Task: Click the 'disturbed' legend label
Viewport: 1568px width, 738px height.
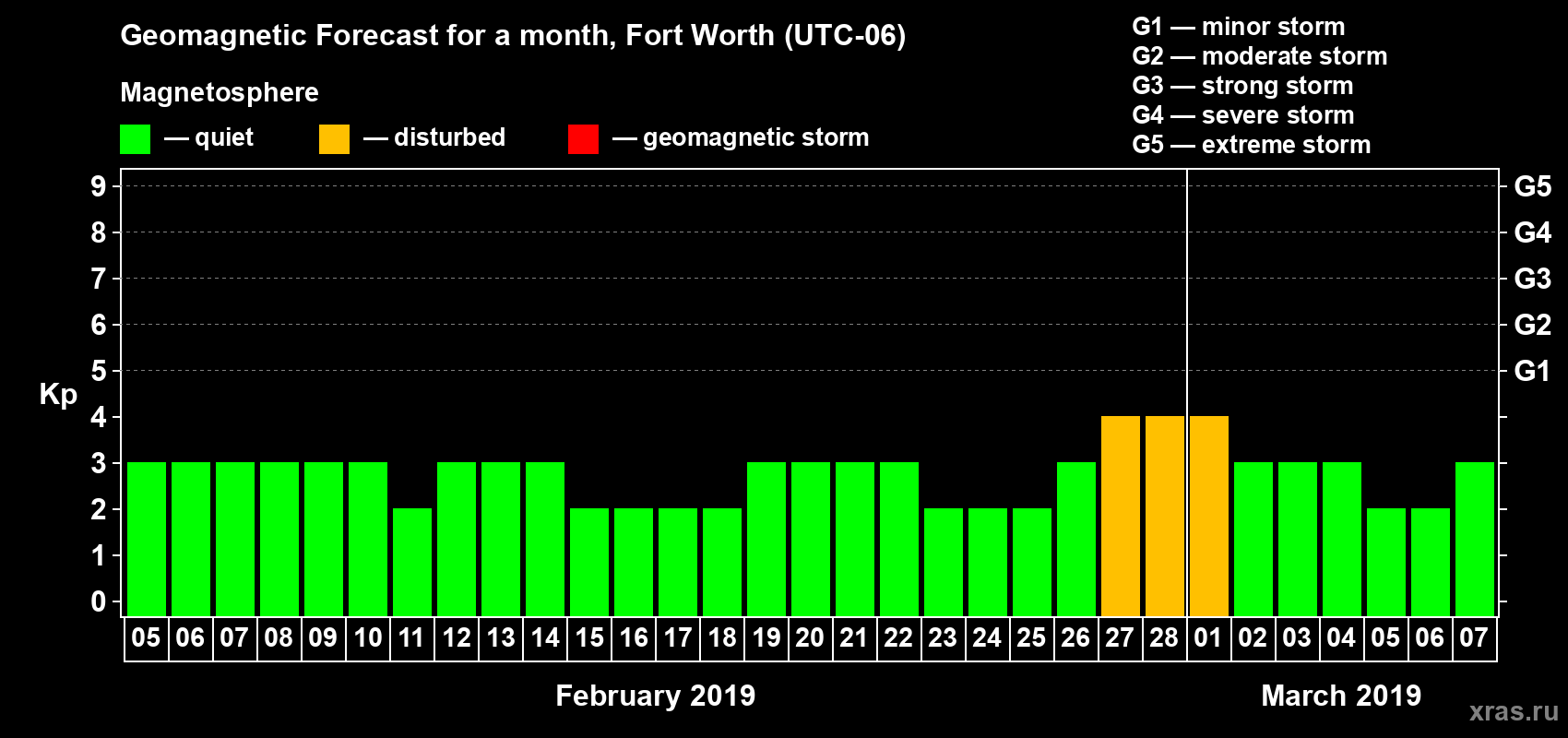Action: coord(450,137)
